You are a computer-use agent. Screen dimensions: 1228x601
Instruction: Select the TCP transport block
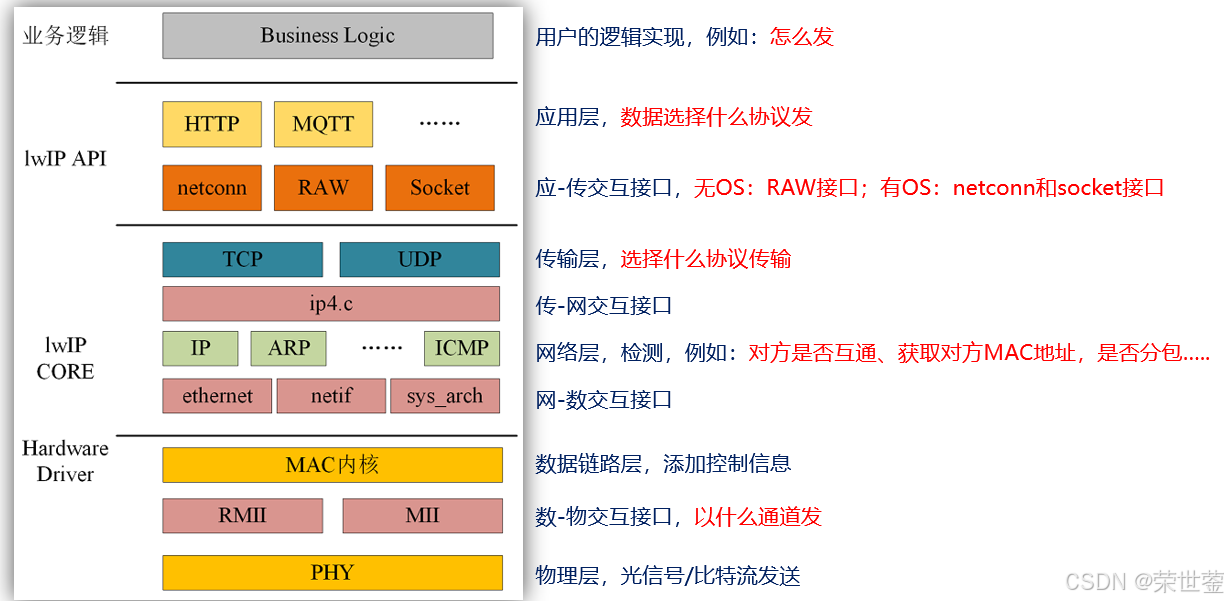pos(243,259)
